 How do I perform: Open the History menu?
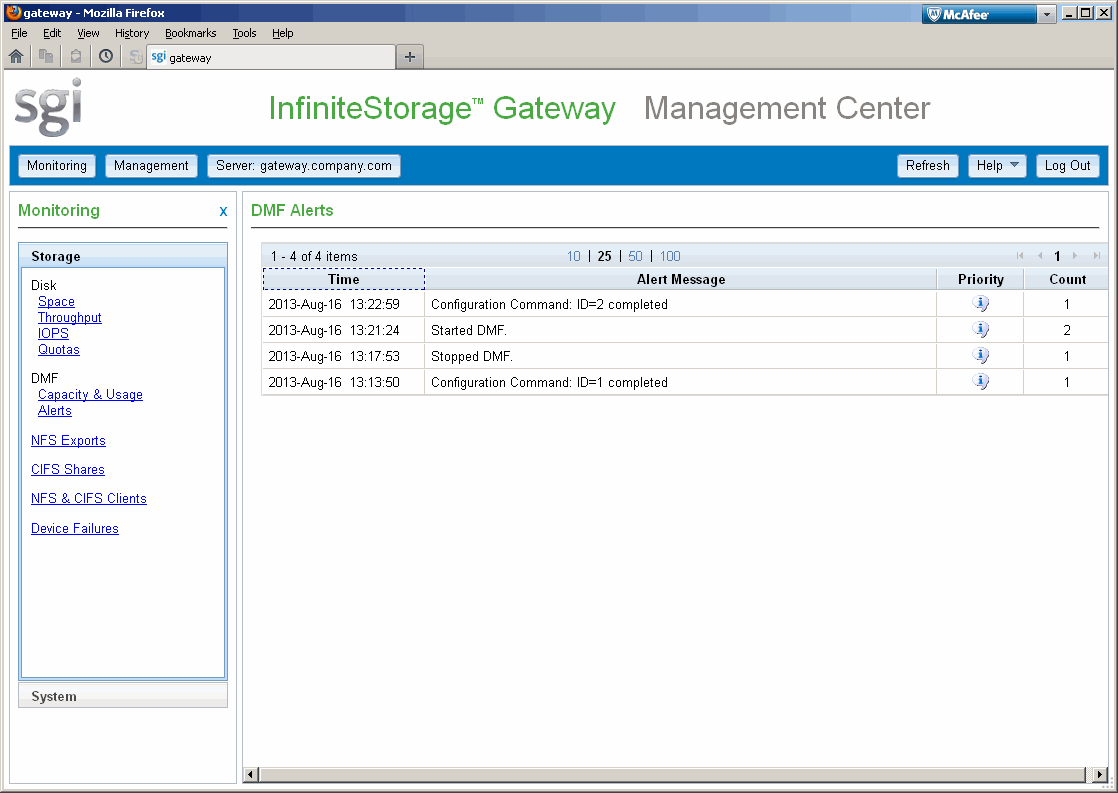132,33
